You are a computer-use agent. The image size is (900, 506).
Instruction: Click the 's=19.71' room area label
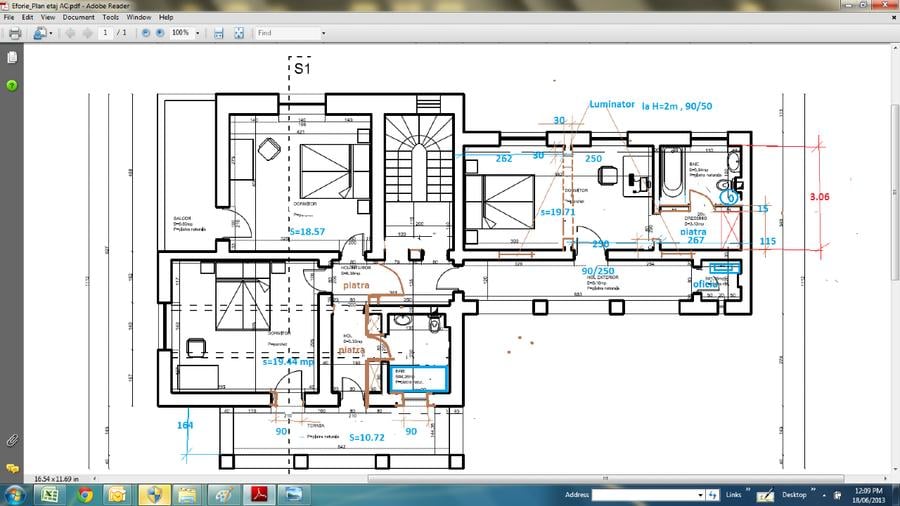(x=557, y=212)
